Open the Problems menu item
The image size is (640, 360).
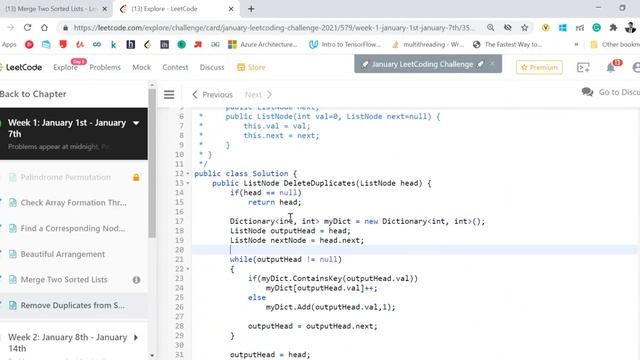coord(105,67)
